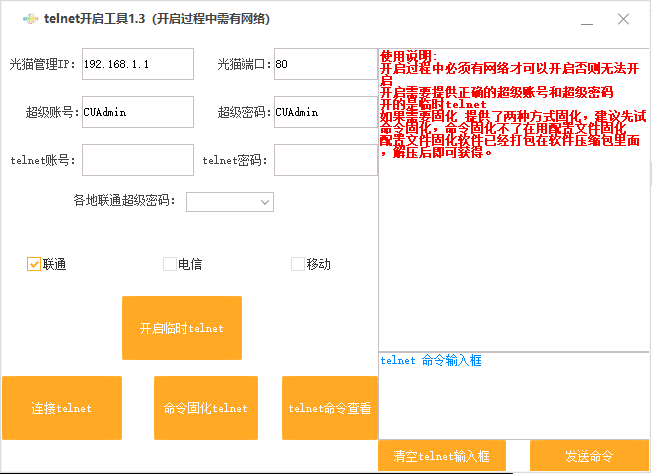Viewport: 652px width, 474px height.
Task: Enable the 联通 checkbox
Action: [x=34, y=264]
